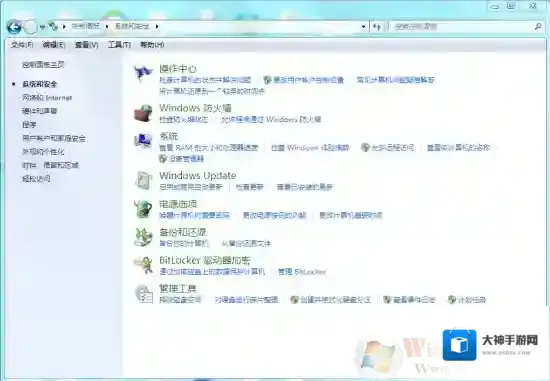This screenshot has height=381, width=550.
Task: Click the Control Panel icon in address bar
Action: [53, 26]
